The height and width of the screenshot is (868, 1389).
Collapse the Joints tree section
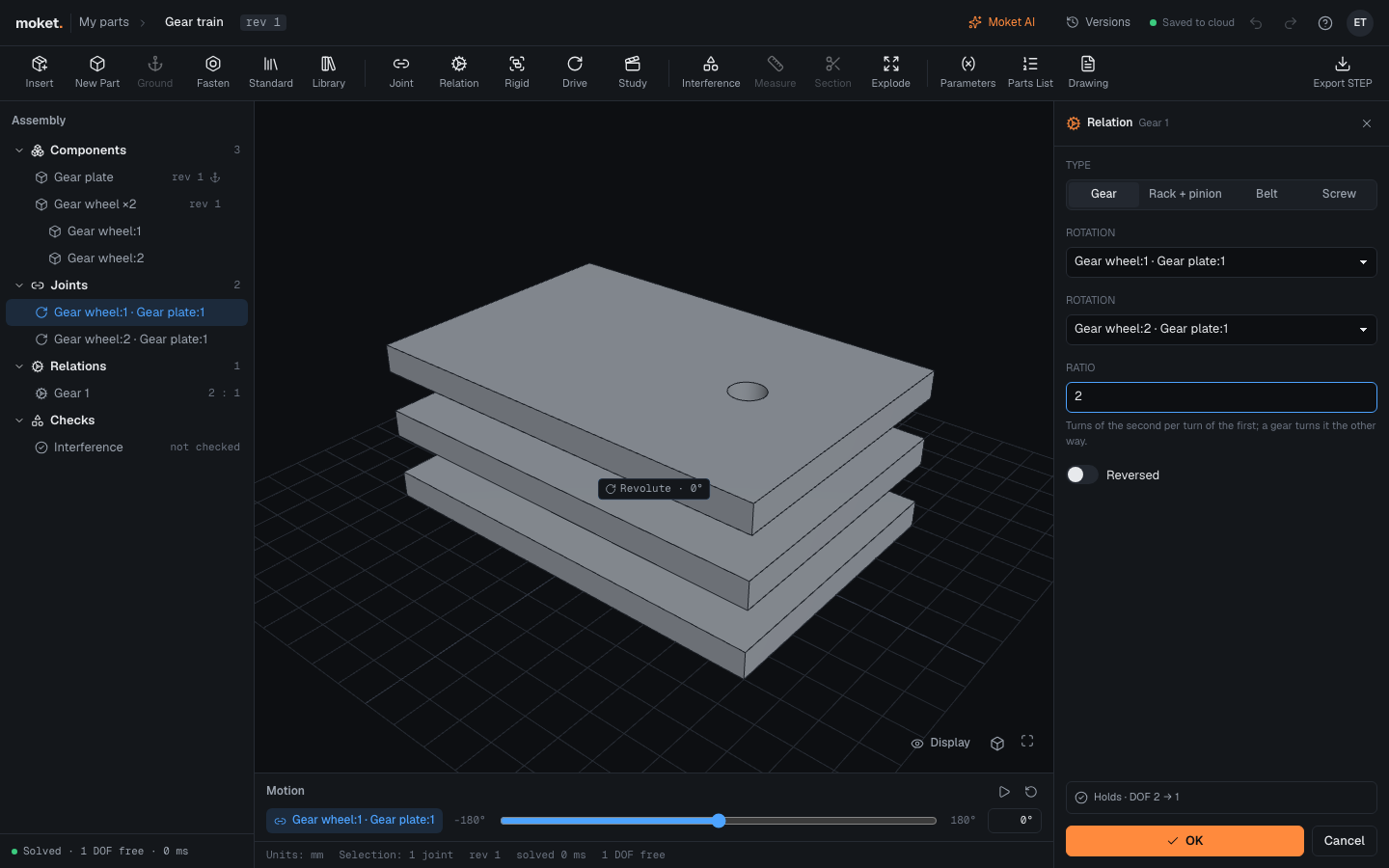[19, 285]
